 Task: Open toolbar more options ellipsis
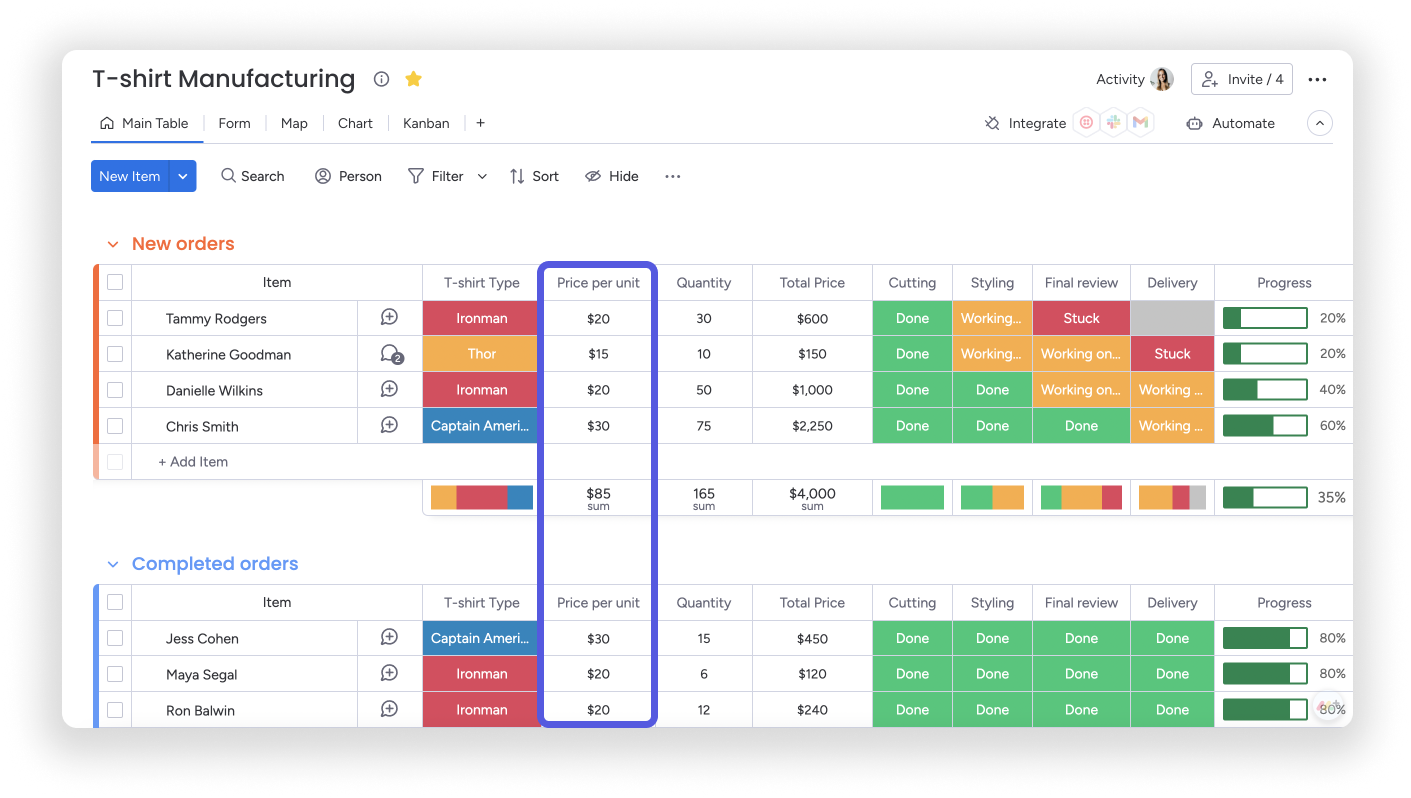(673, 176)
